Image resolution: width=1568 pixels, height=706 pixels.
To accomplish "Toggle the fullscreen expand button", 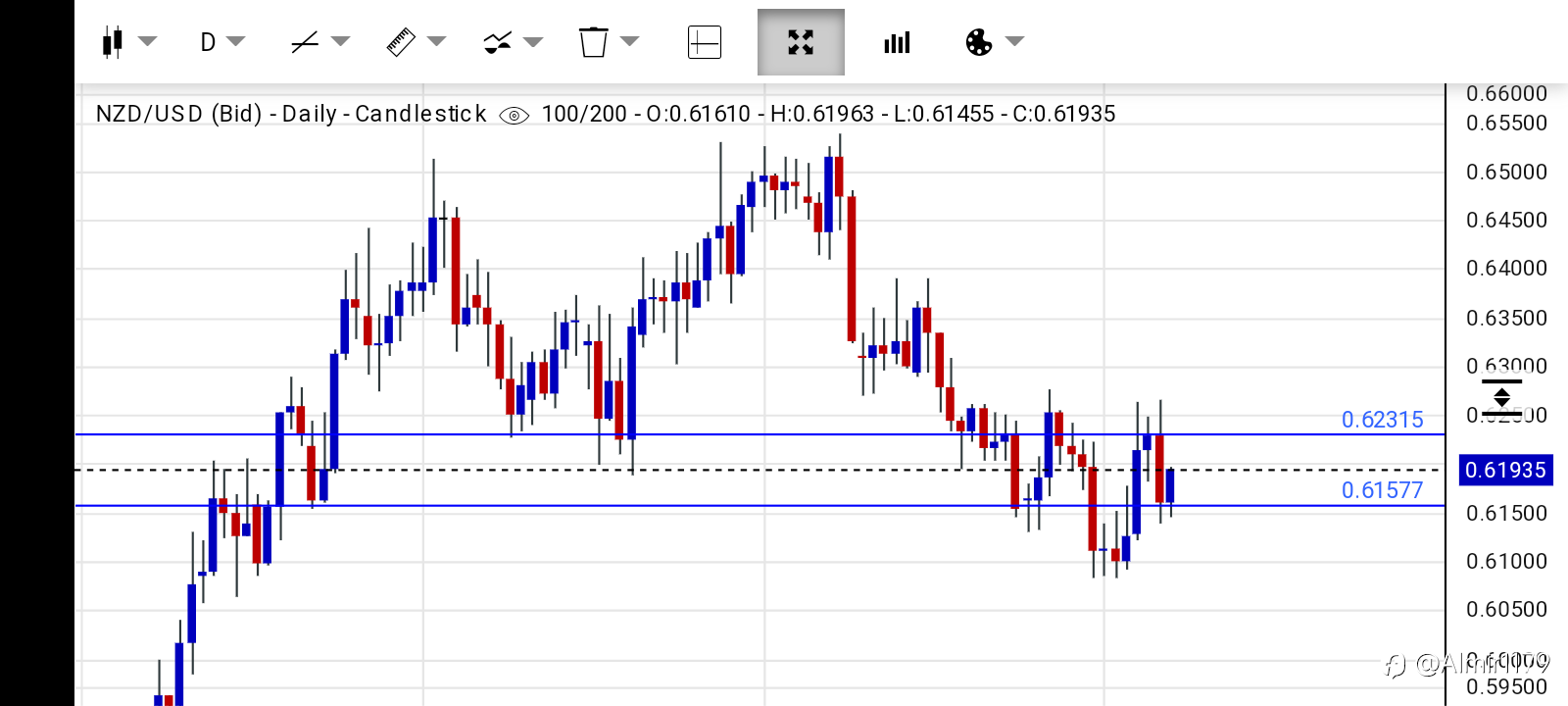I will 801,42.
